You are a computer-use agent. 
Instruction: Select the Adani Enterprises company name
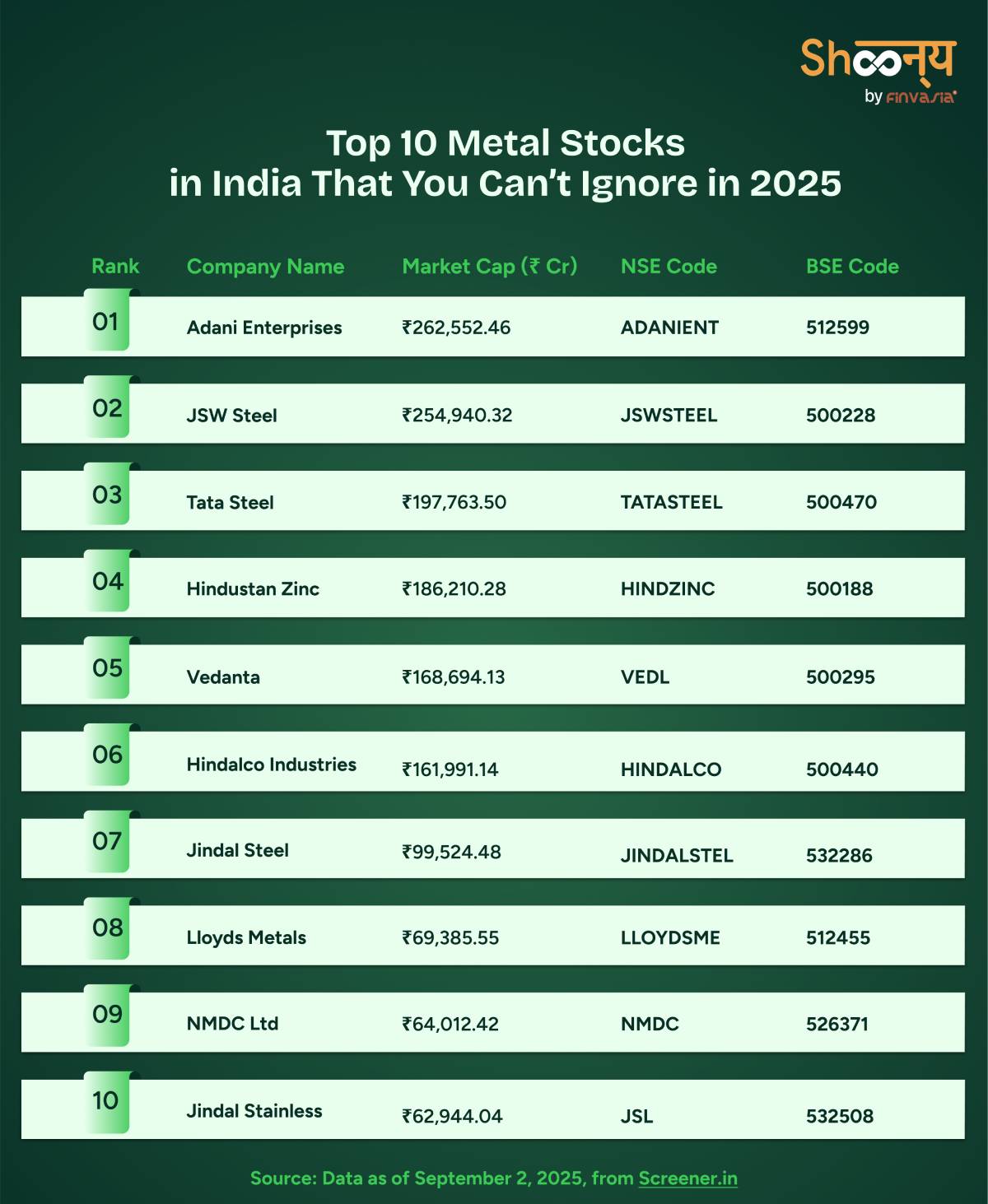tap(264, 328)
